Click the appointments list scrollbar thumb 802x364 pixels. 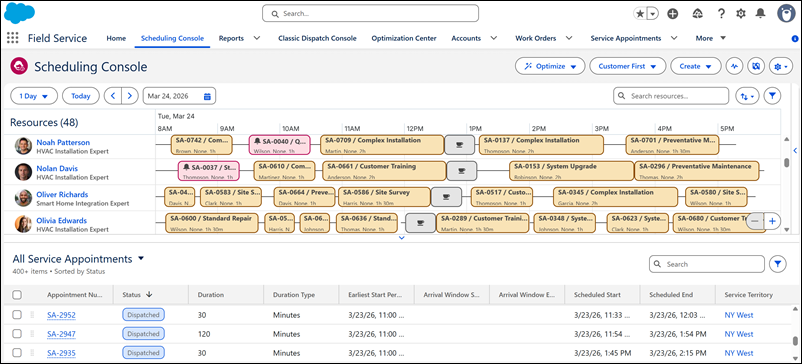pyautogui.click(x=795, y=342)
